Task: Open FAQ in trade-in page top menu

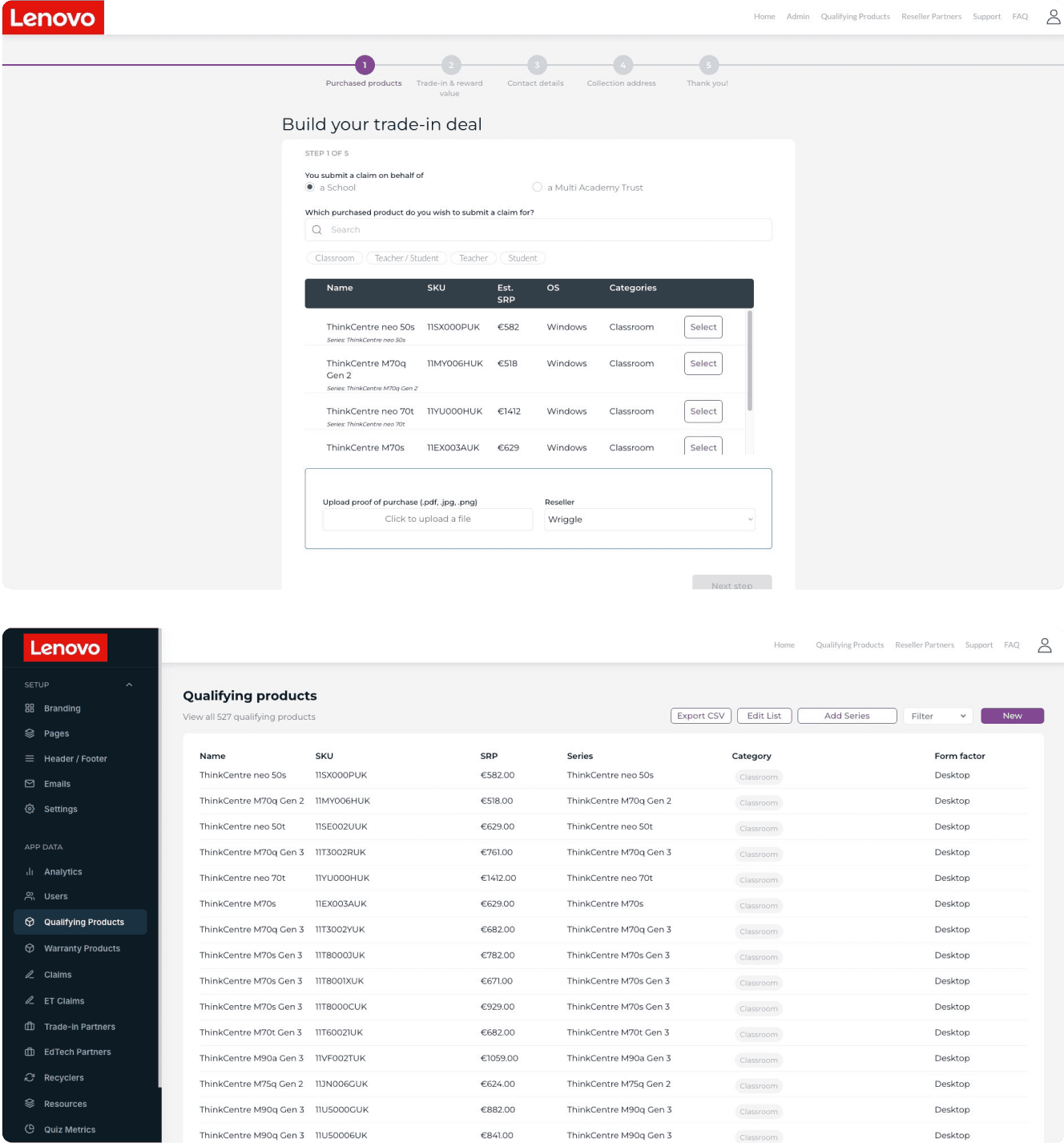Action: tap(1020, 17)
